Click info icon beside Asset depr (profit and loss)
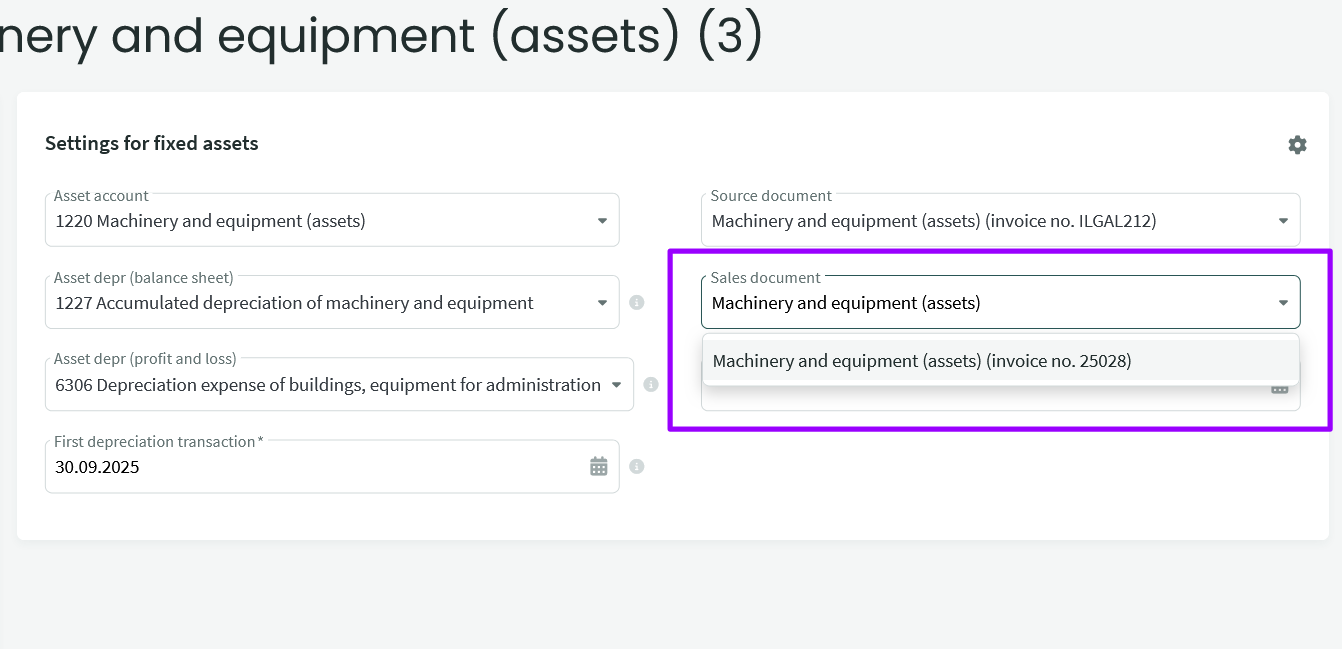Screen dimensions: 1342x649 [650, 384]
